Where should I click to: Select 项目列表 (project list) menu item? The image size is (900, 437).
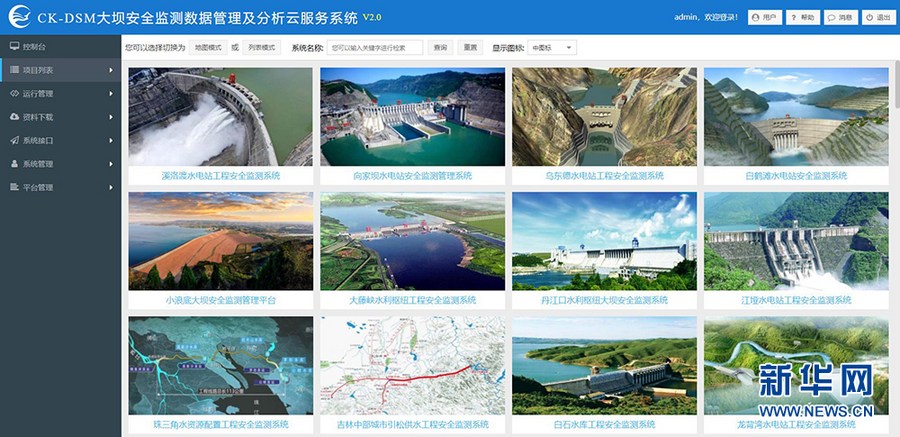tap(38, 70)
